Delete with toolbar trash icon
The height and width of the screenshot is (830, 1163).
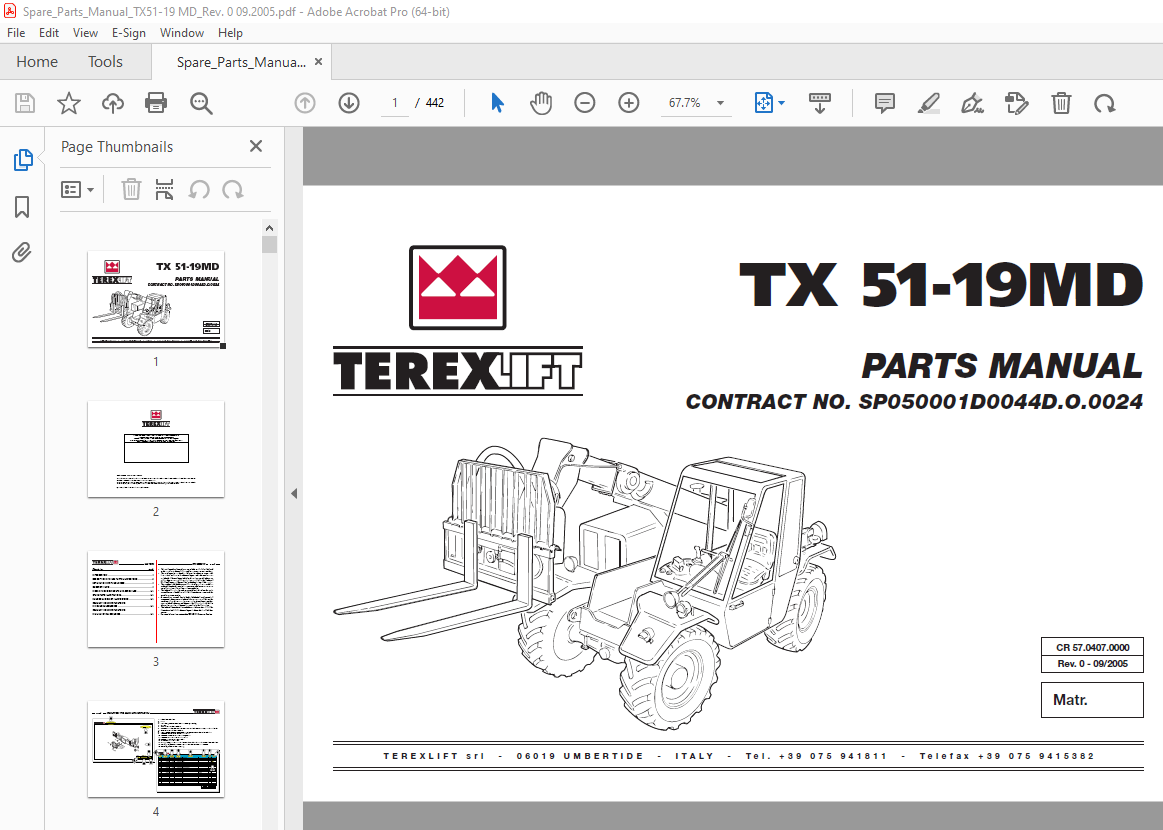1061,103
